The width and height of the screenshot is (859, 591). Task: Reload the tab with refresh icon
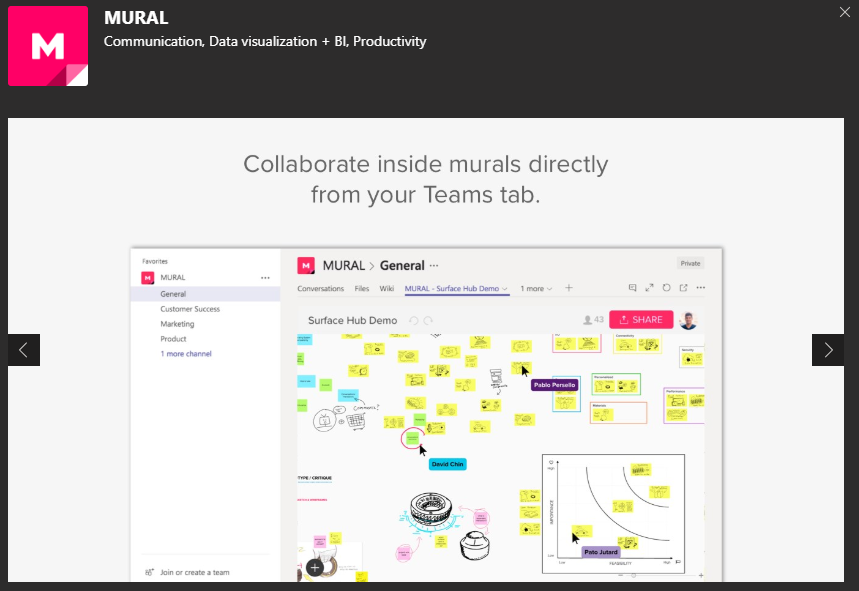coord(666,288)
